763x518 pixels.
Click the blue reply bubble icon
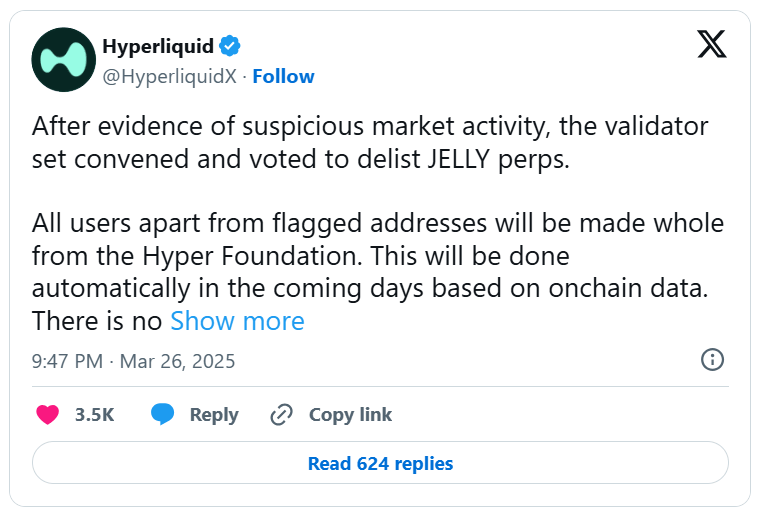coord(162,414)
